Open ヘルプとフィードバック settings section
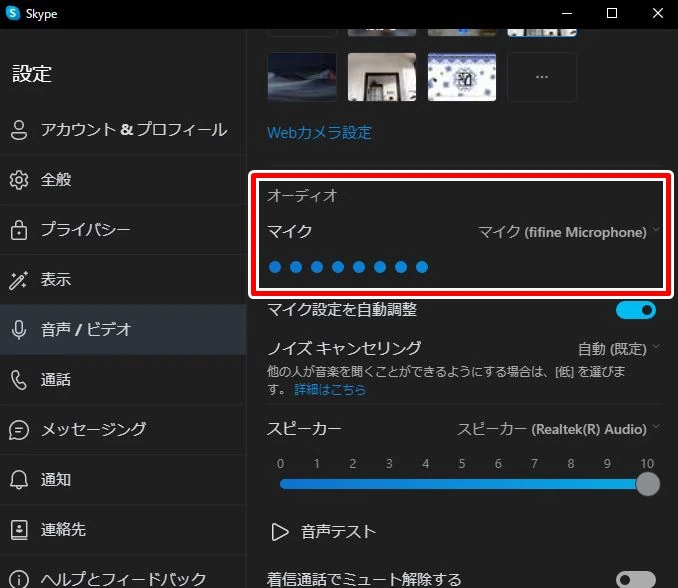This screenshot has width=678, height=588. (x=123, y=578)
